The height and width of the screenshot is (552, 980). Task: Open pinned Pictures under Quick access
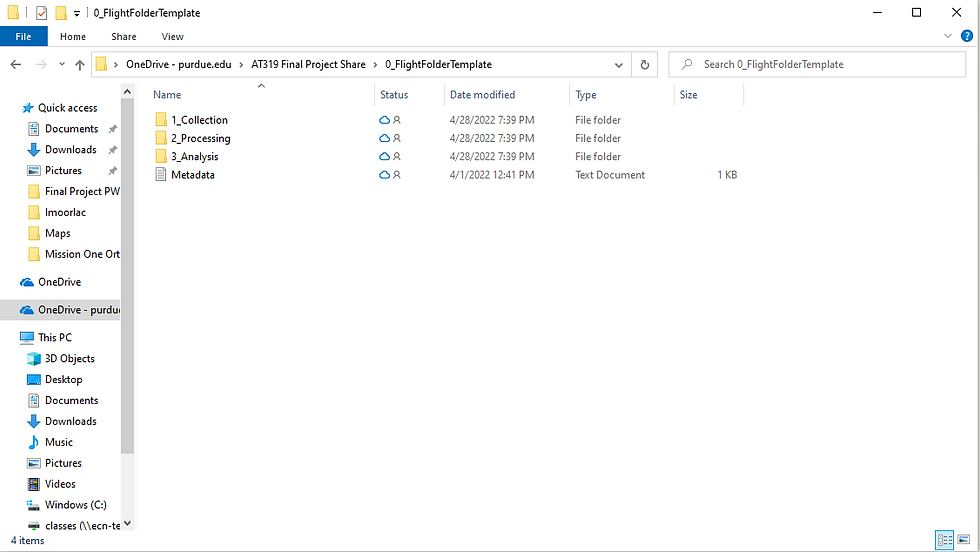tap(63, 171)
